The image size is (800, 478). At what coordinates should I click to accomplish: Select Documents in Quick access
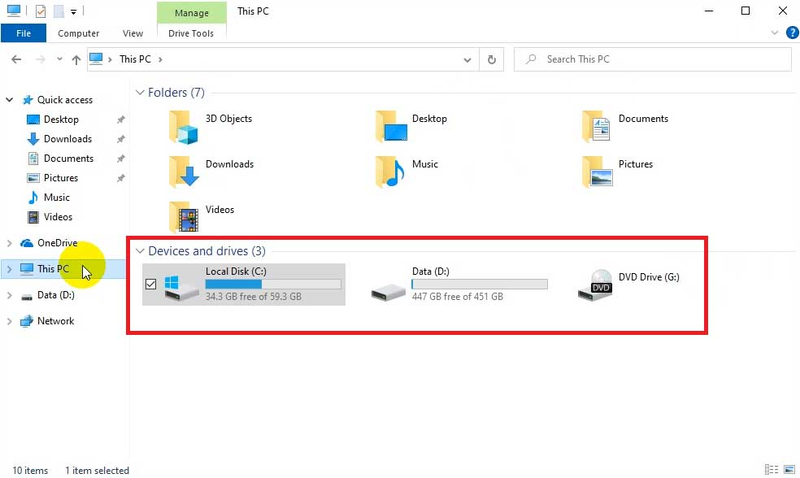point(68,158)
